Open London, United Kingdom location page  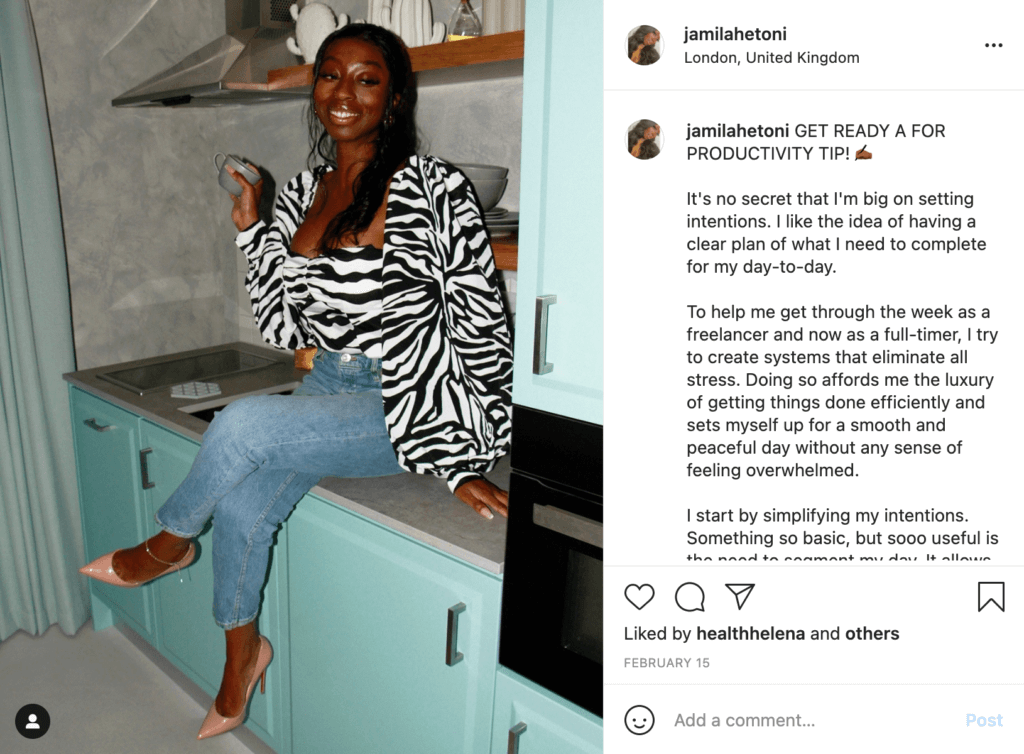coord(771,57)
